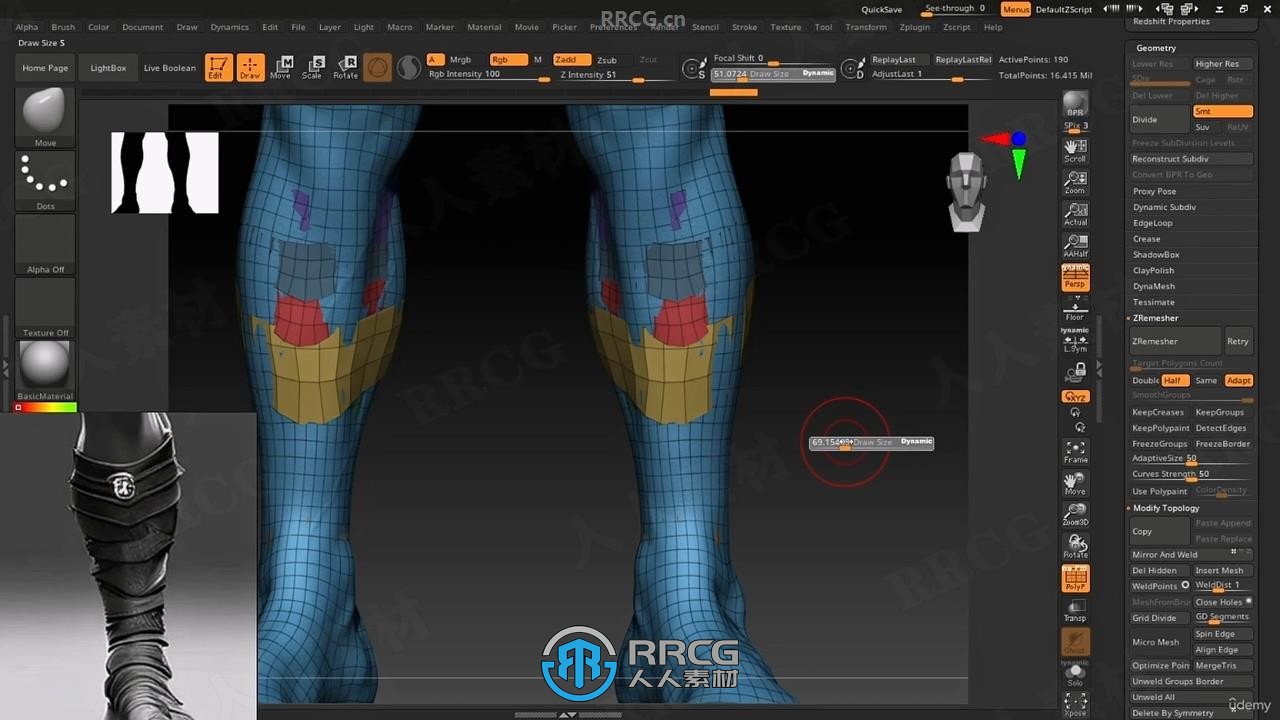Image resolution: width=1280 pixels, height=720 pixels.
Task: Click the Move view icon in right shelf
Action: [1075, 483]
